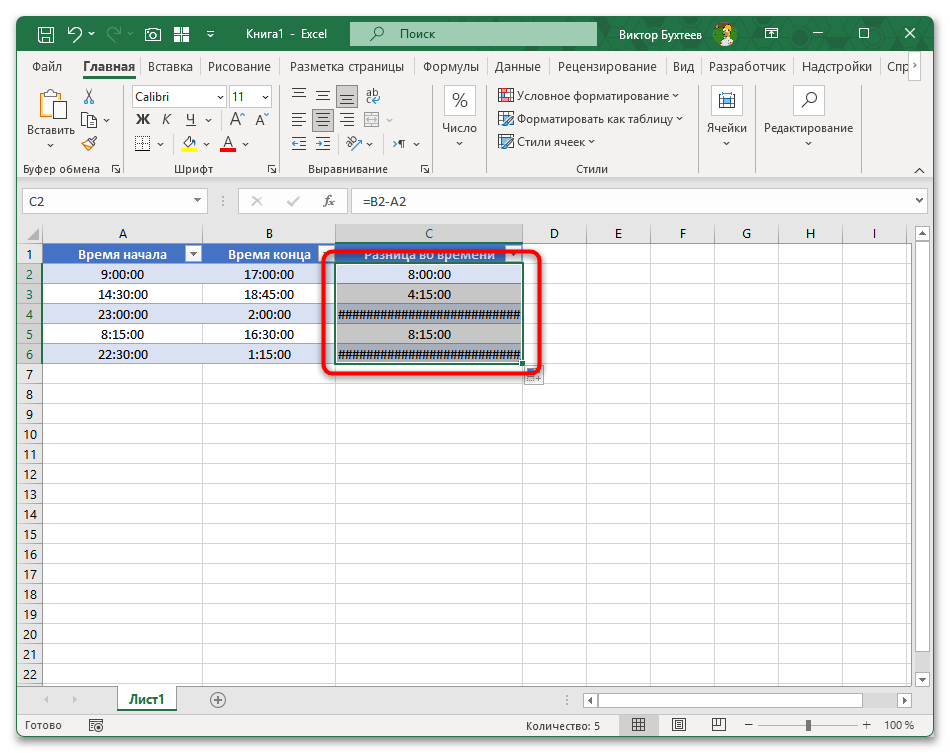Click the Insert Function fx icon

[328, 201]
